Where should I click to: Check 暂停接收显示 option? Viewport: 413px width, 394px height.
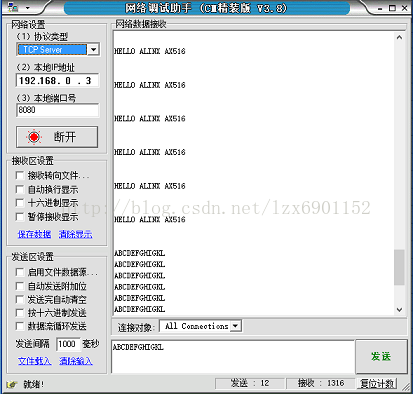click(20, 217)
